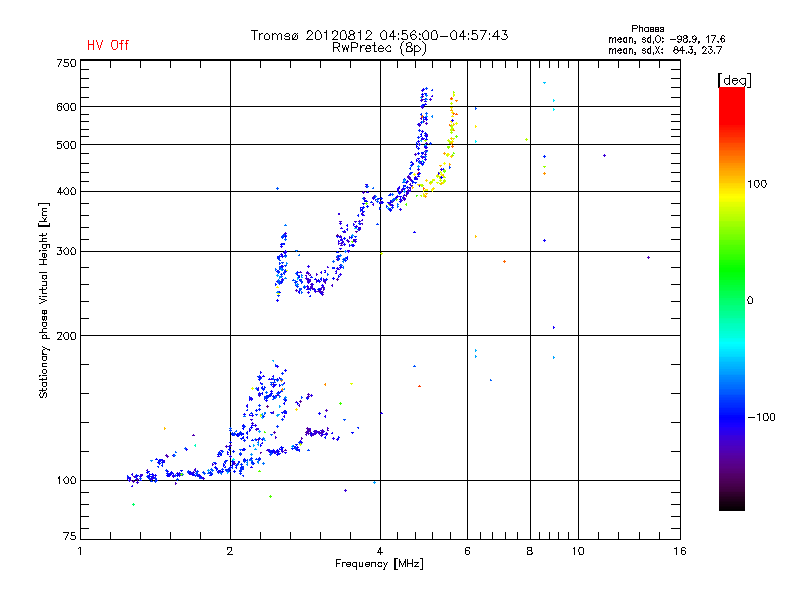The width and height of the screenshot is (800, 600).
Task: Click y-axis tick label 750
Action: (66, 63)
